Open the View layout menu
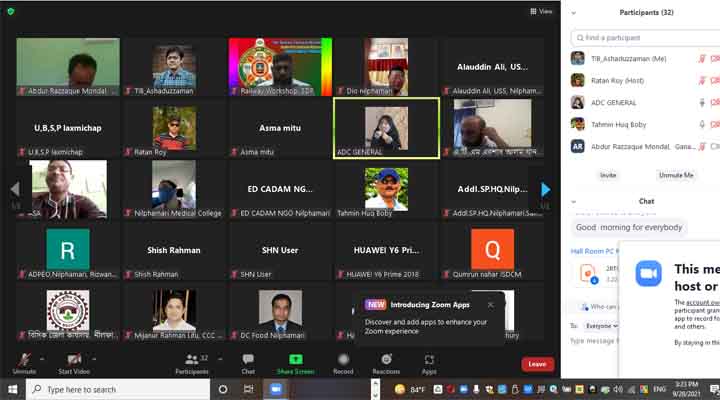Screen dimensions: 720x400 [x=541, y=11]
